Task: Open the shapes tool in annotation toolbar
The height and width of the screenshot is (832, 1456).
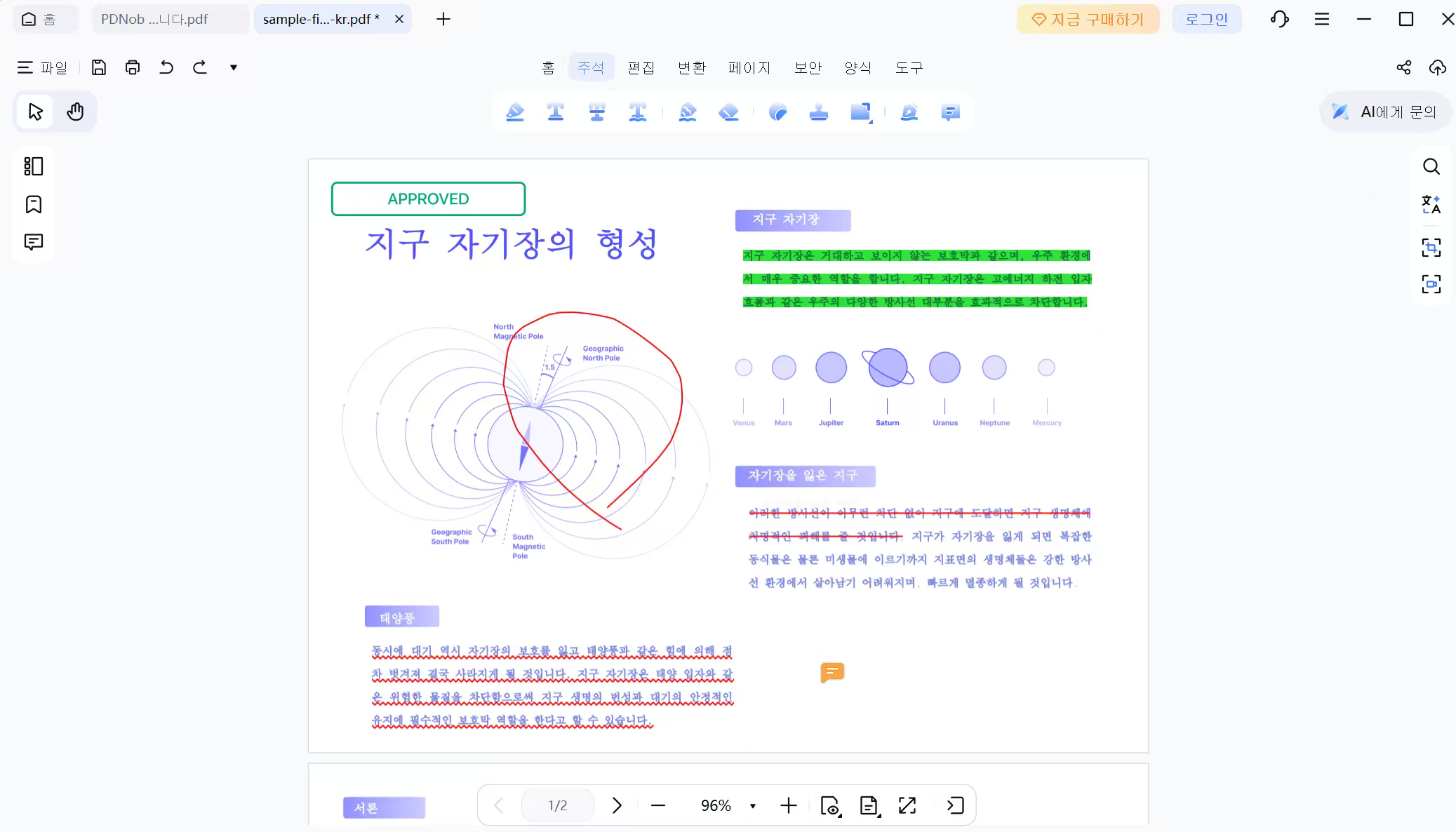Action: pos(861,112)
